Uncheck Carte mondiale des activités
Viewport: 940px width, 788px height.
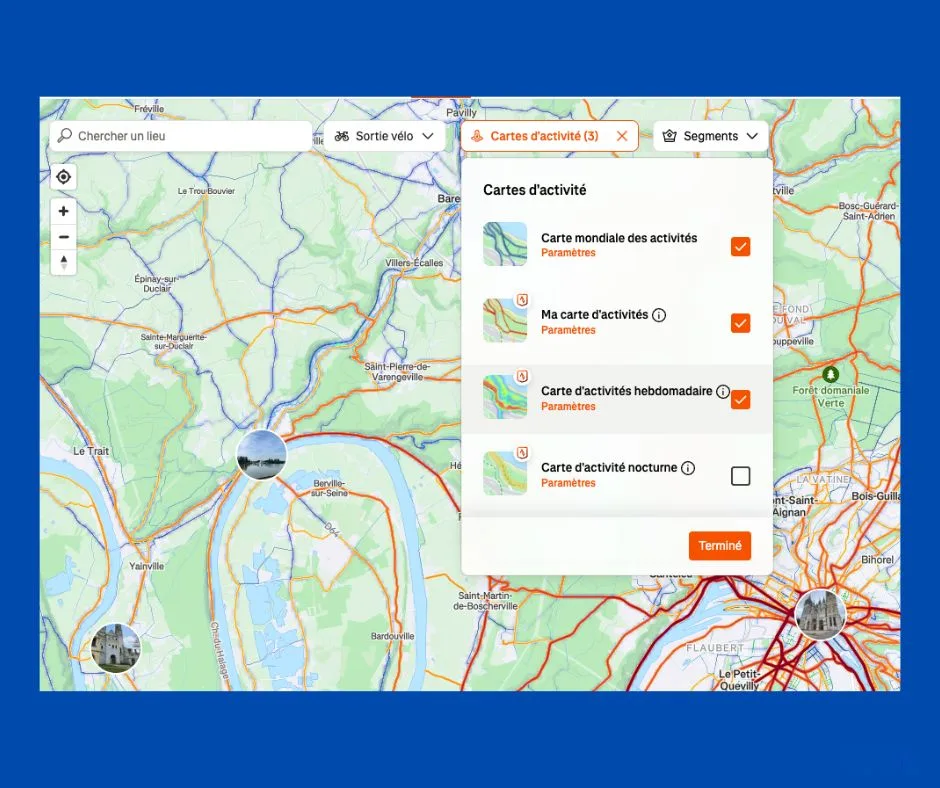click(741, 245)
